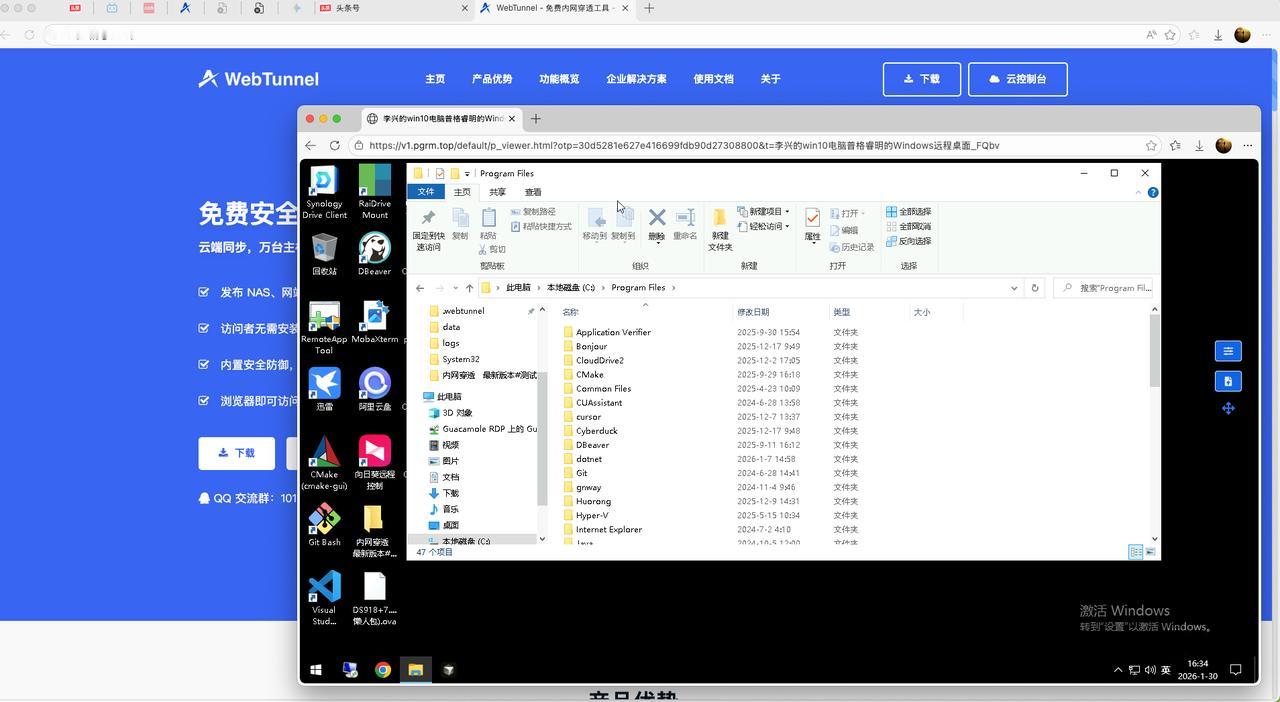Select the Cyberduck folder row
The image size is (1280, 702).
click(x=710, y=431)
